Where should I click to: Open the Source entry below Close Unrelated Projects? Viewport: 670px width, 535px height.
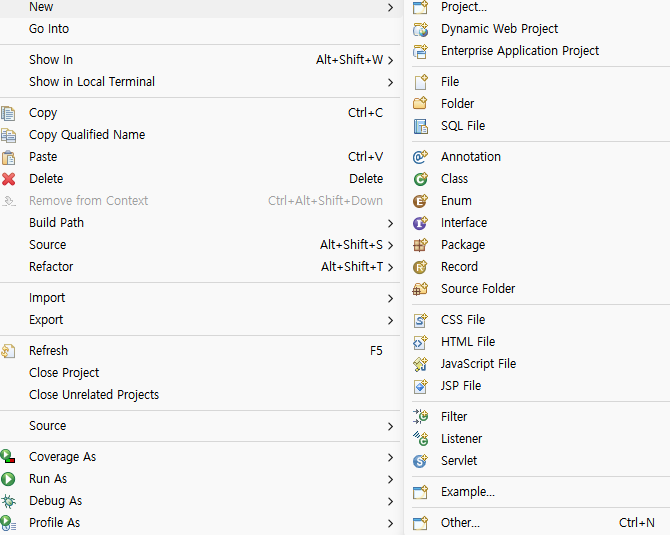point(200,426)
